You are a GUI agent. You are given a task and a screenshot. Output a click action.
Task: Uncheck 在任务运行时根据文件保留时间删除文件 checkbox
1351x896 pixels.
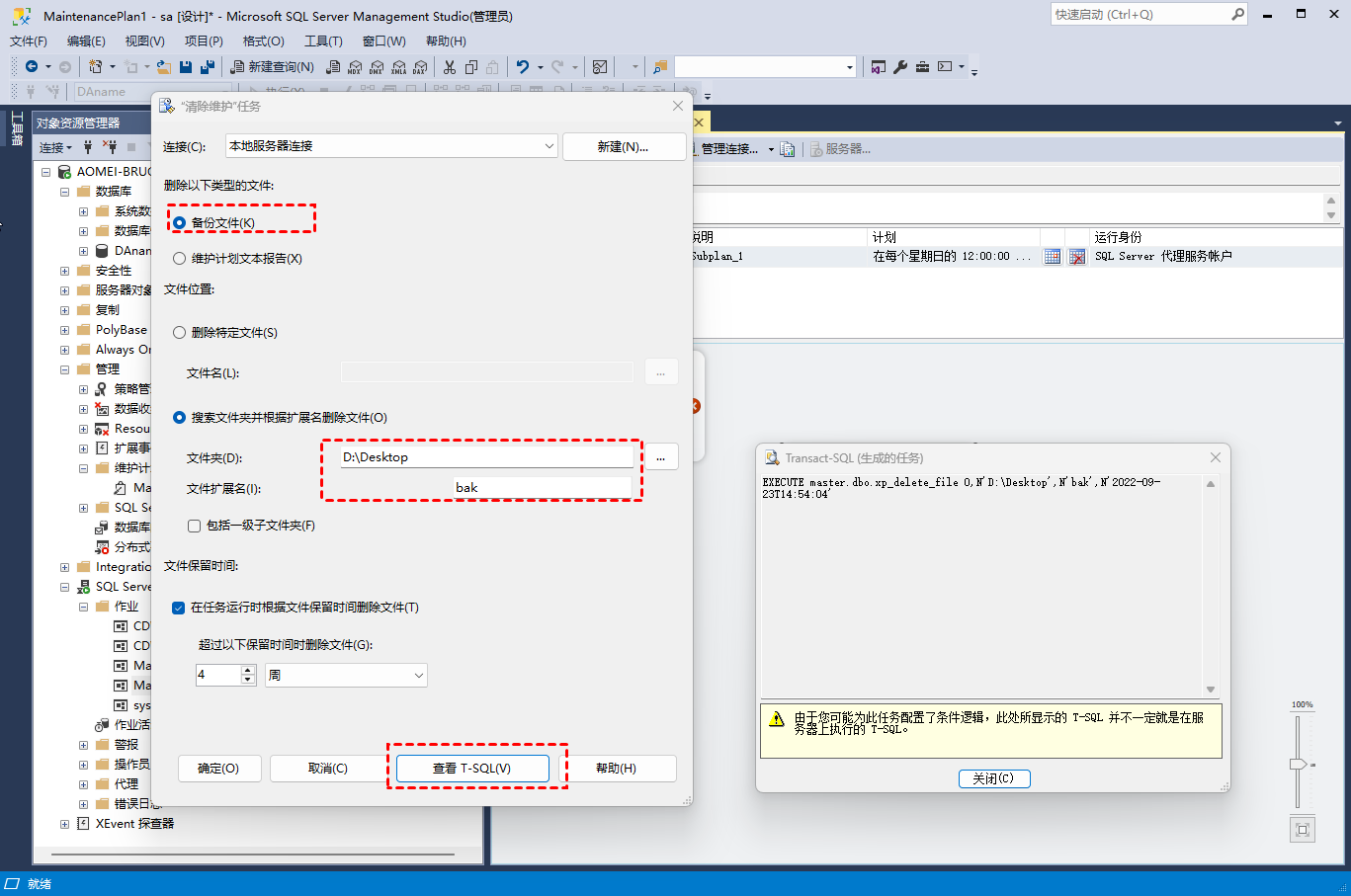(x=178, y=608)
